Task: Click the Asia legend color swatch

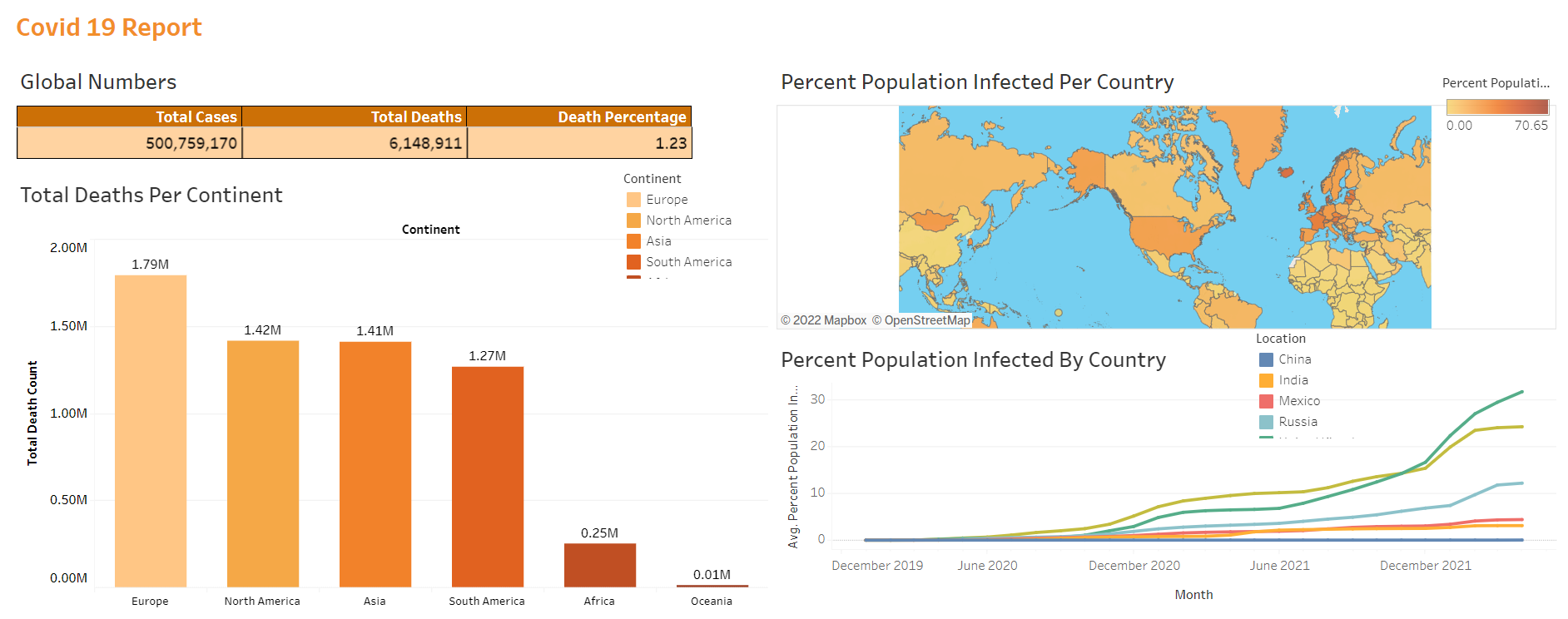Action: pyautogui.click(x=633, y=241)
